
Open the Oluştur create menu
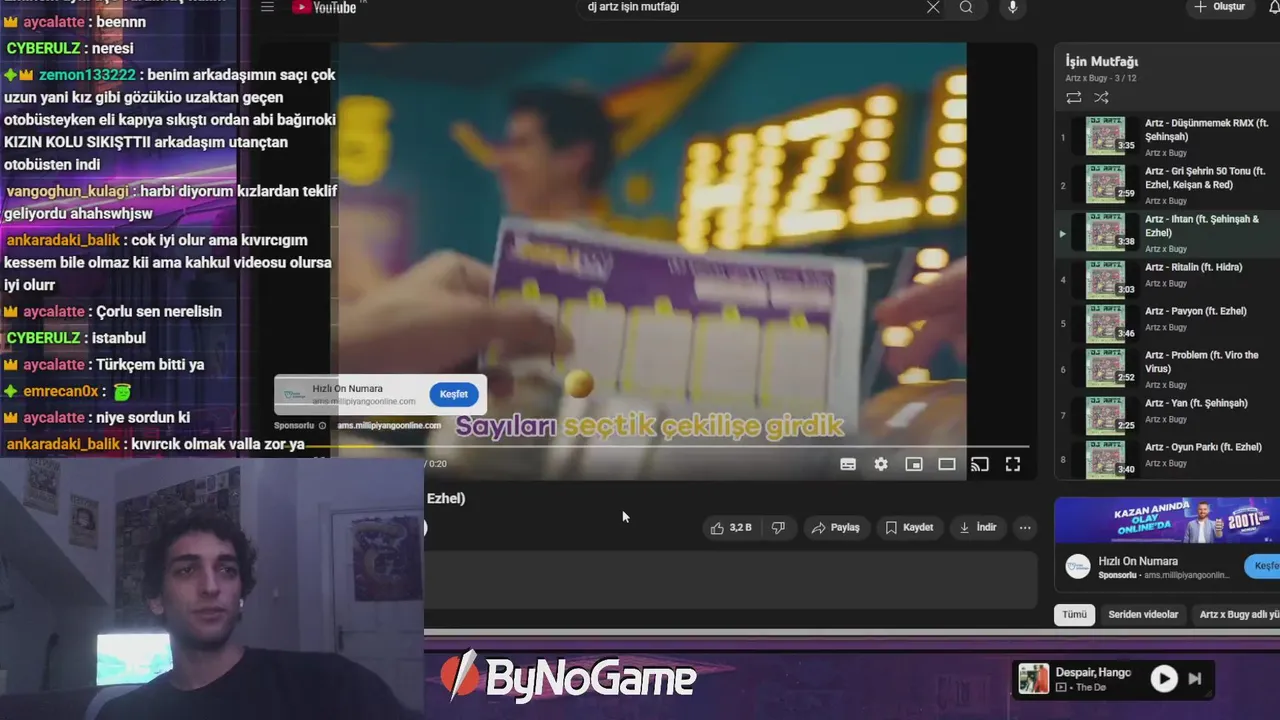(x=1220, y=7)
